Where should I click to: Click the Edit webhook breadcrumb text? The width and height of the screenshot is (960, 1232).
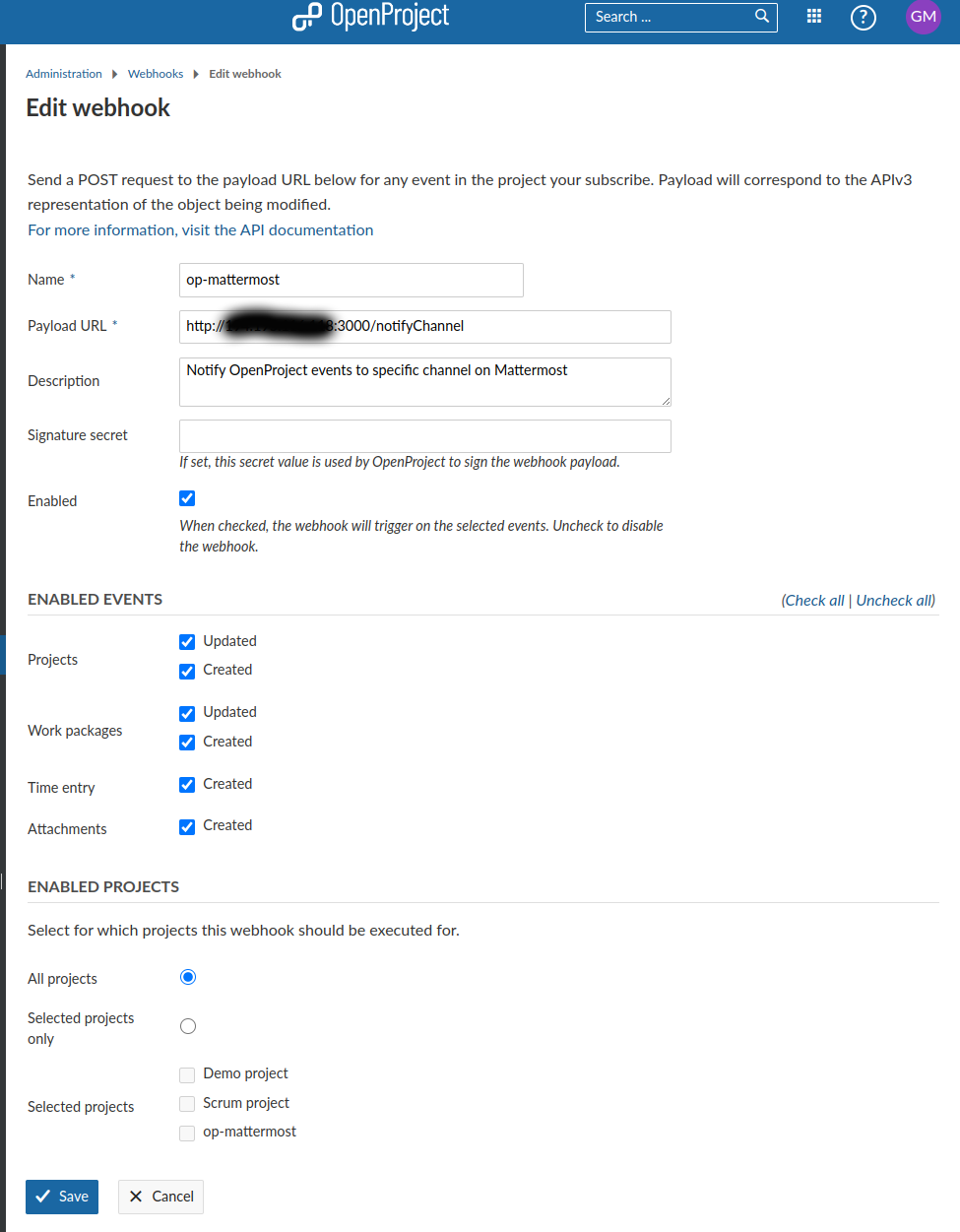245,74
